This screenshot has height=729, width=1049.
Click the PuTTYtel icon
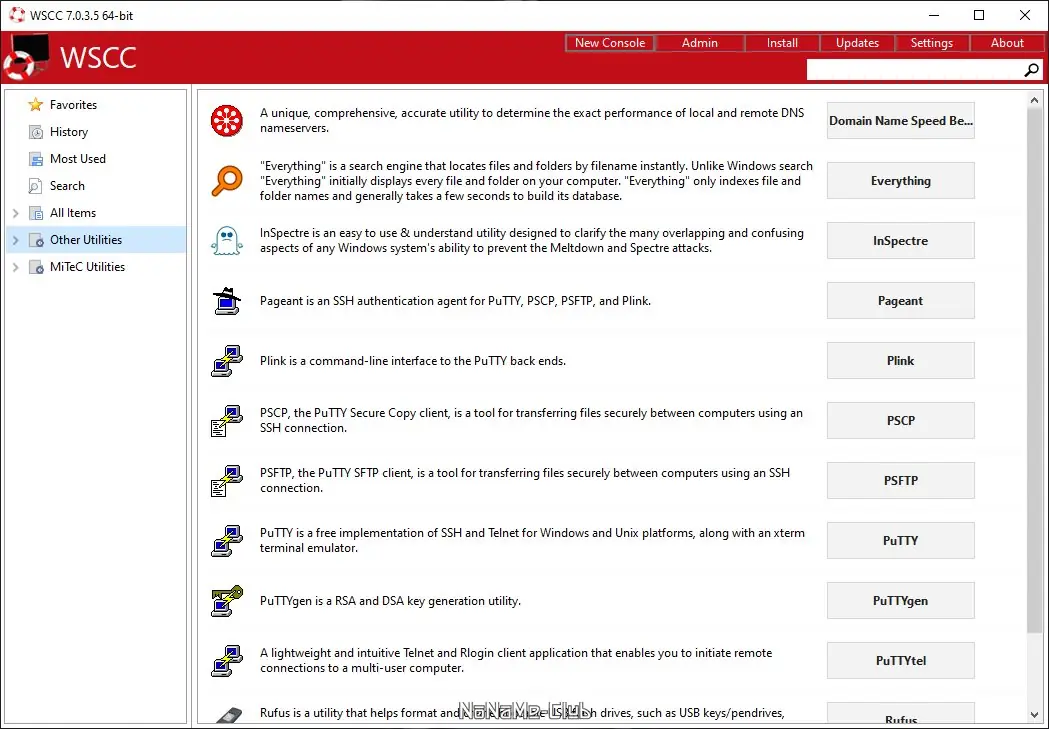coord(227,661)
